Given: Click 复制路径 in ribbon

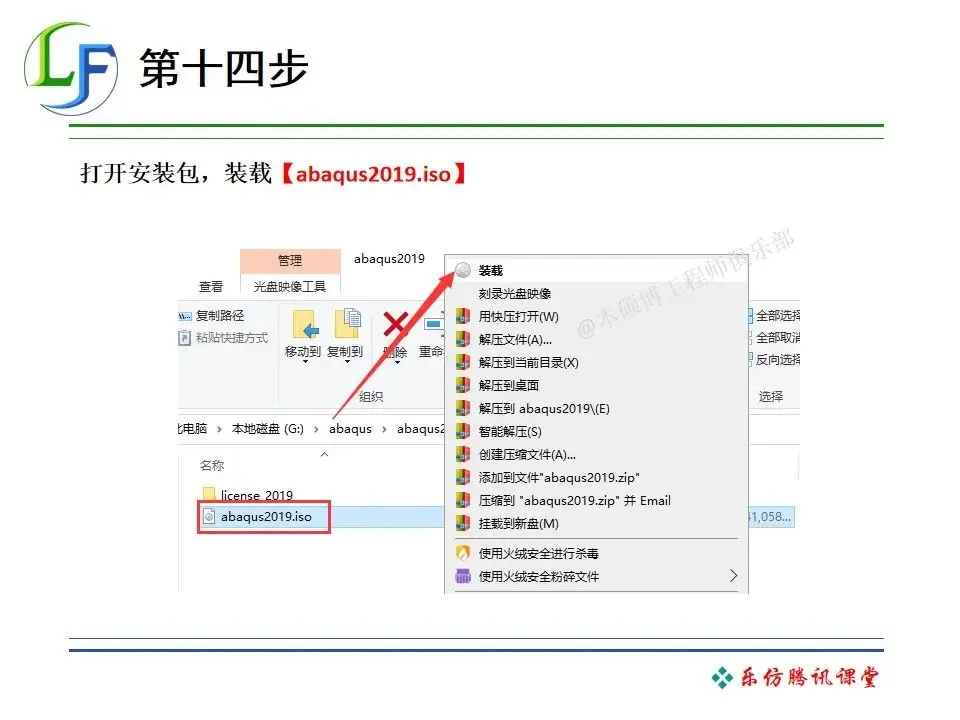Looking at the screenshot, I should click(212, 316).
